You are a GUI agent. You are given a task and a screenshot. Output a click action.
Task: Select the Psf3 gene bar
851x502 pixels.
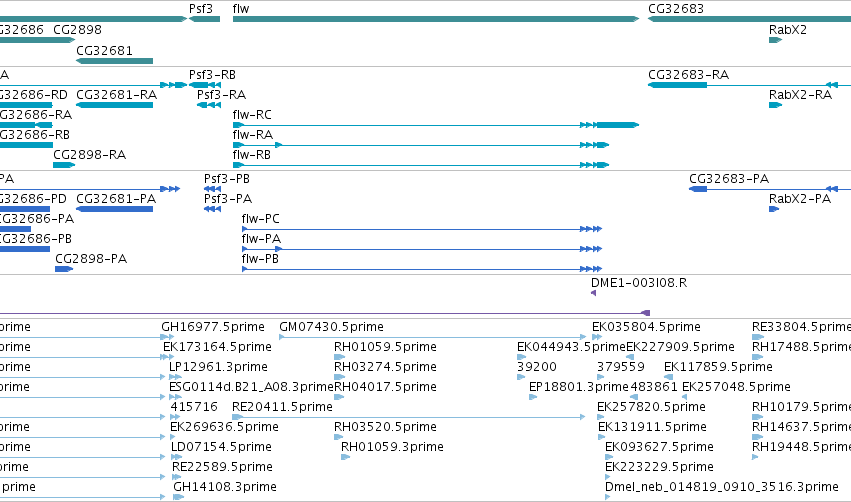point(204,19)
